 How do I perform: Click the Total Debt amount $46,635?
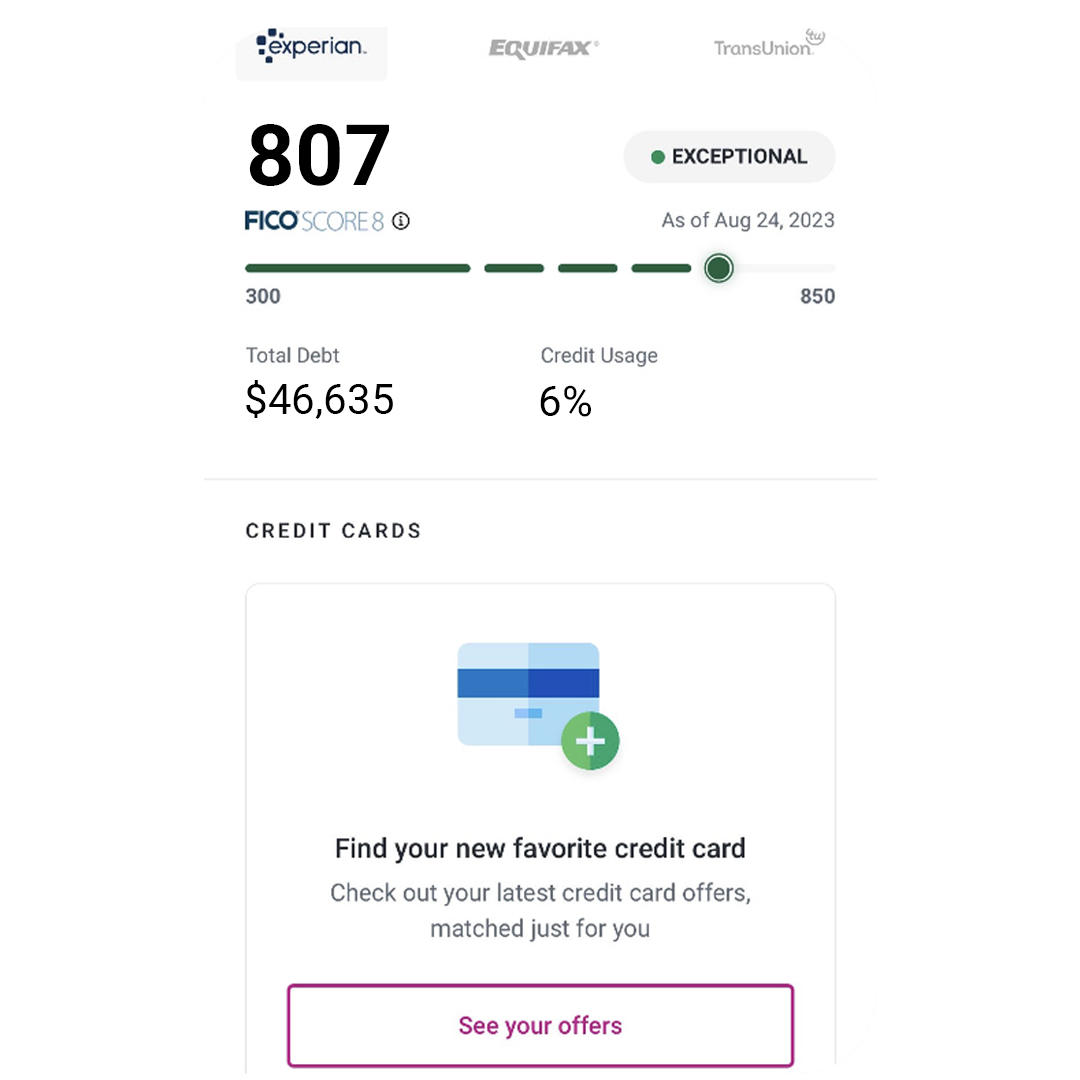[320, 400]
